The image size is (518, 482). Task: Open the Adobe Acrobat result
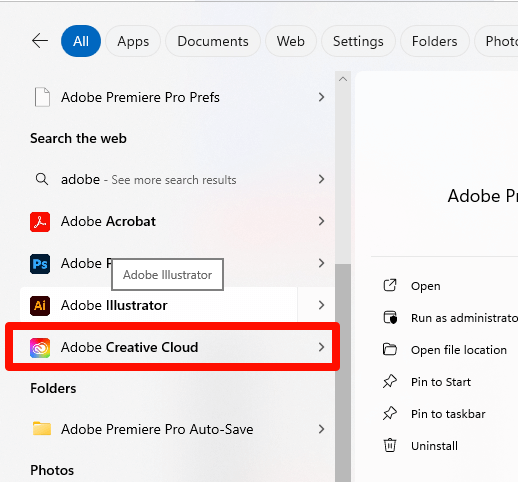[108, 221]
